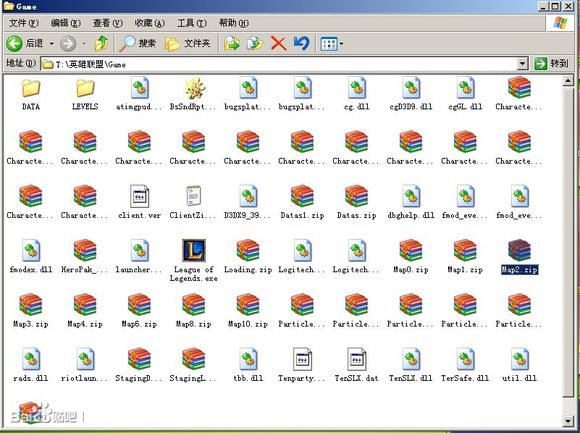
Task: Select the BsSndRpt executable icon
Action: [194, 88]
